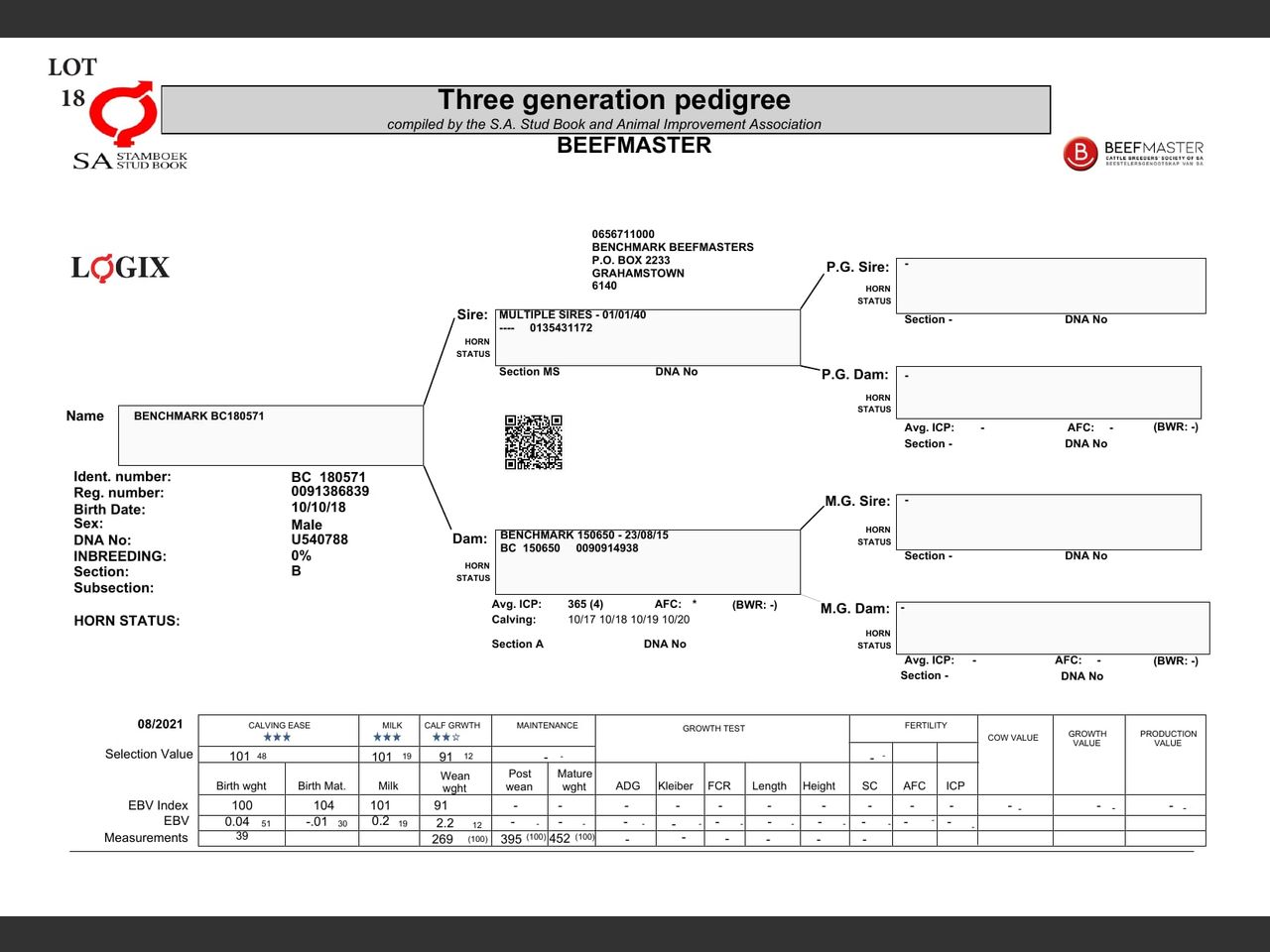Screen dimensions: 1270x952
Task: Select the empty P.G. Sire box
Action: click(x=1051, y=286)
